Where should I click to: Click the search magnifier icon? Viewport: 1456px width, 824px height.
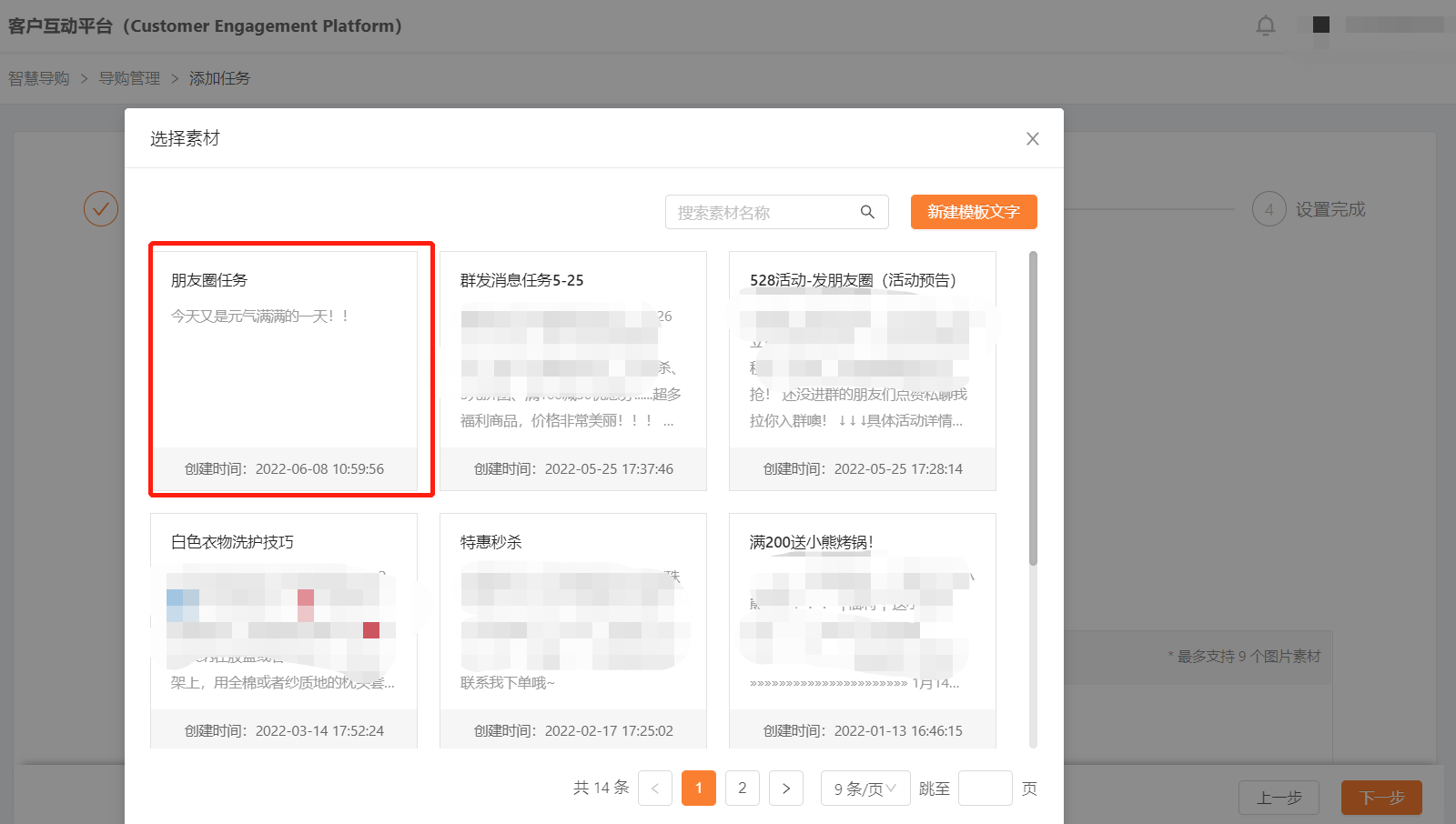[x=867, y=212]
